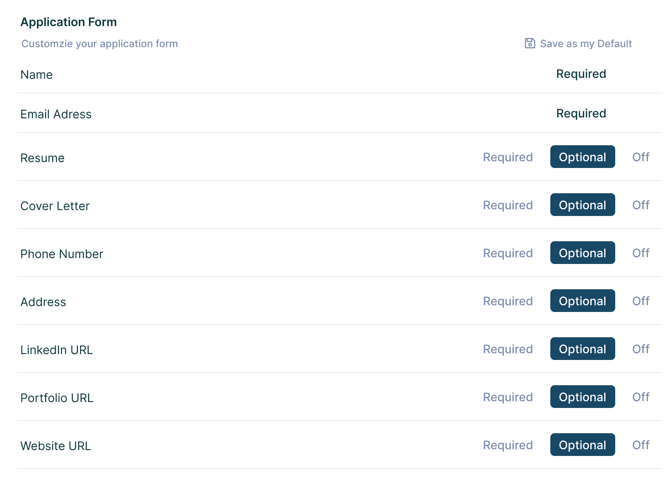Turn Off LinkedIn URL field

point(641,348)
